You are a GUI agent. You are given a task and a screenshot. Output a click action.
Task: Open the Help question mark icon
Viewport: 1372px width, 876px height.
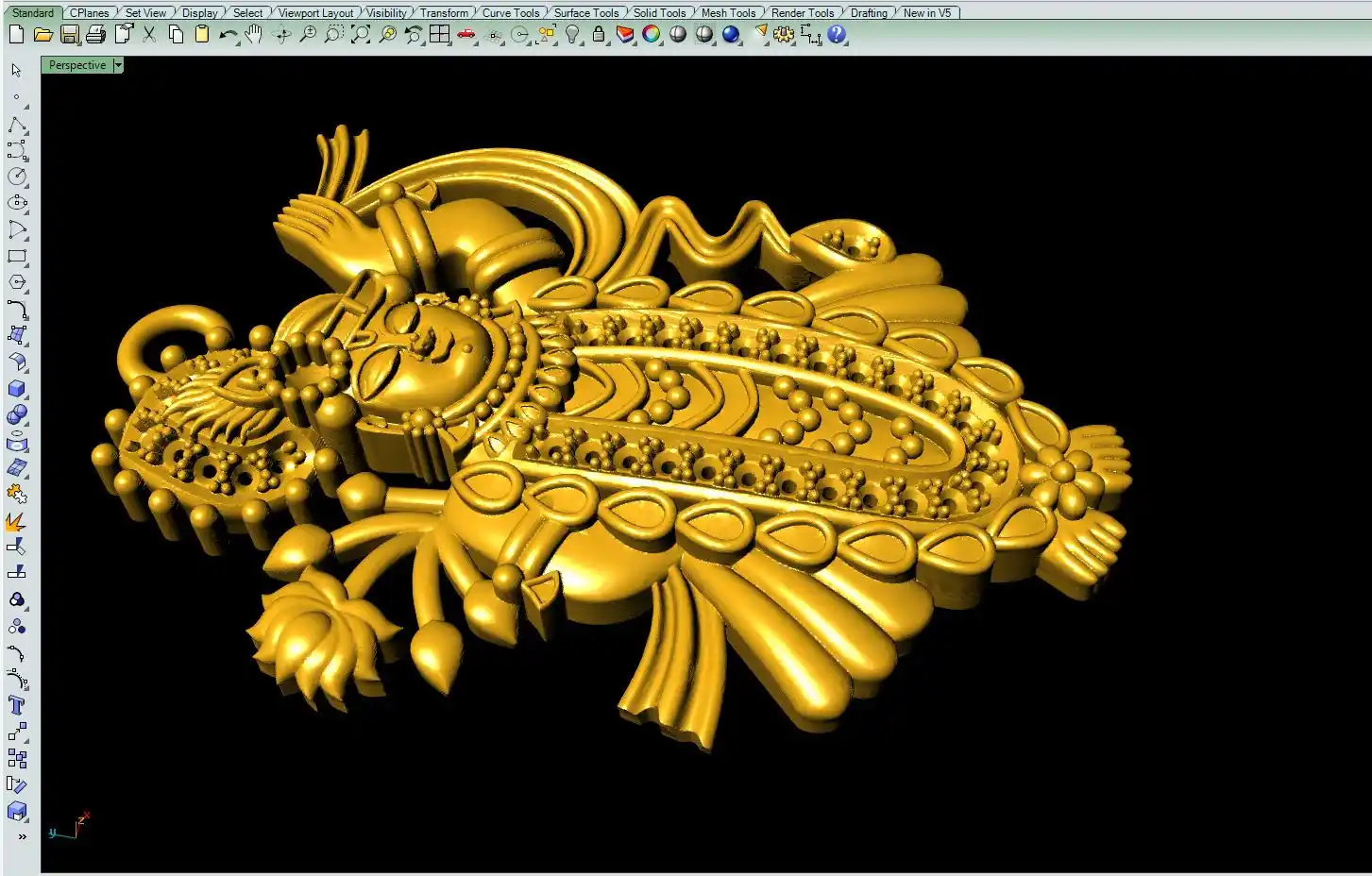pos(837,35)
